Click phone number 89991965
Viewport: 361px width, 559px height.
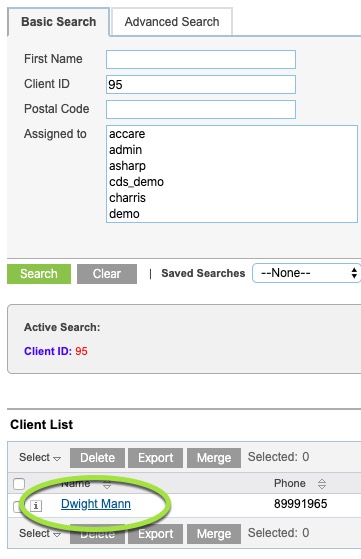coord(300,504)
